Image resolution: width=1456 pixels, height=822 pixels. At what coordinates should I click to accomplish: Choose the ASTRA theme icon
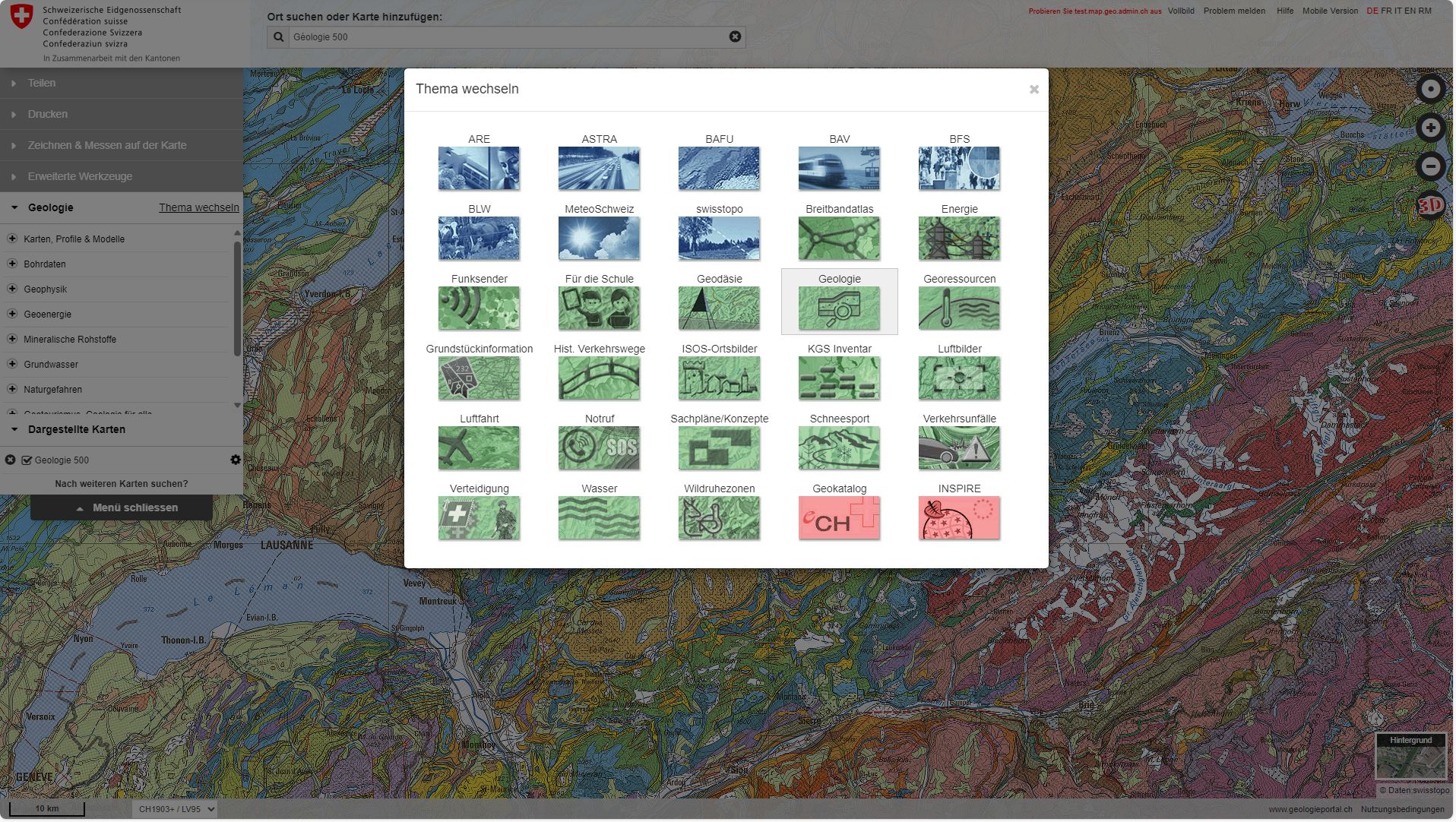pyautogui.click(x=599, y=168)
